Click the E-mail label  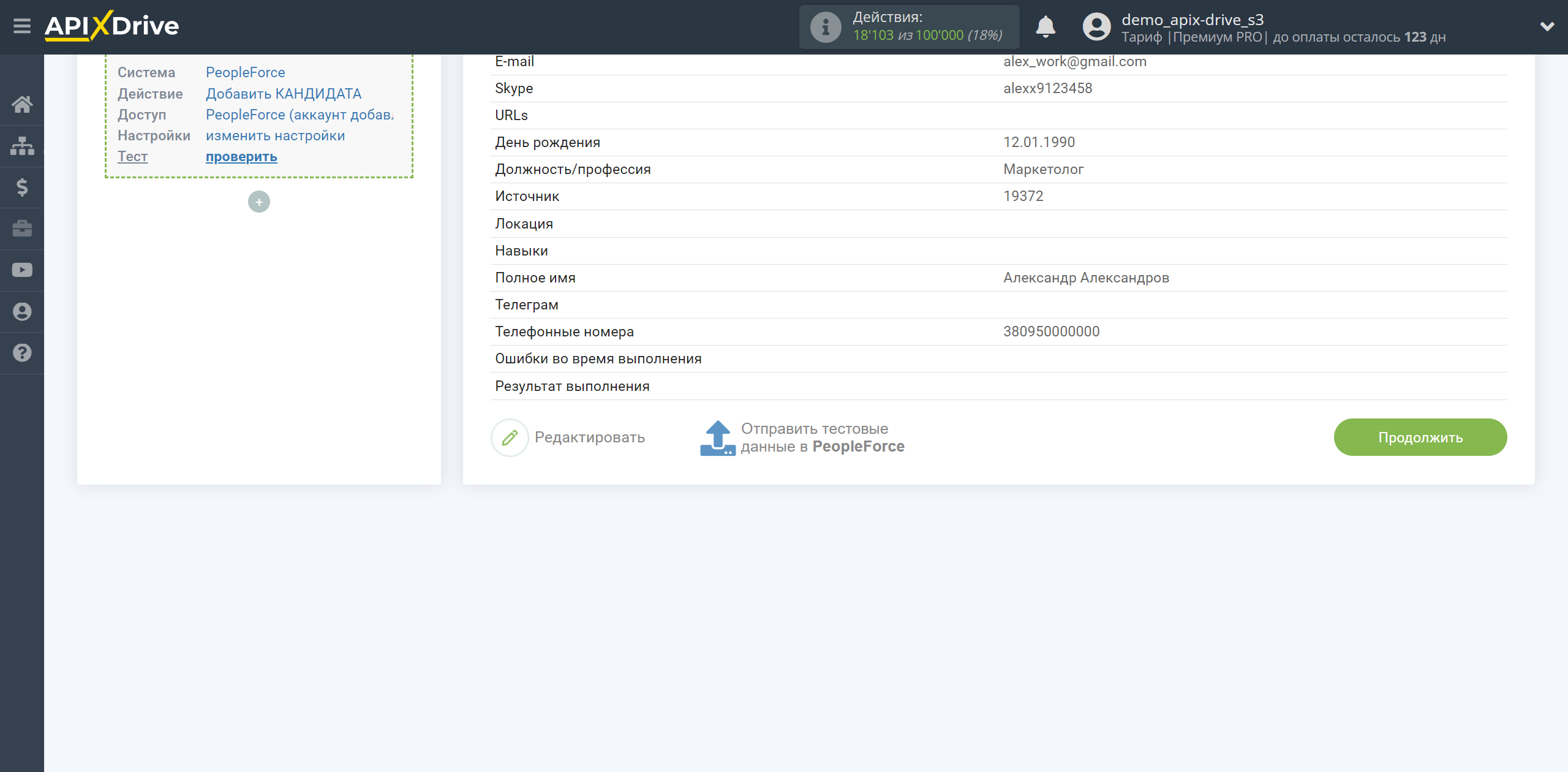point(514,61)
